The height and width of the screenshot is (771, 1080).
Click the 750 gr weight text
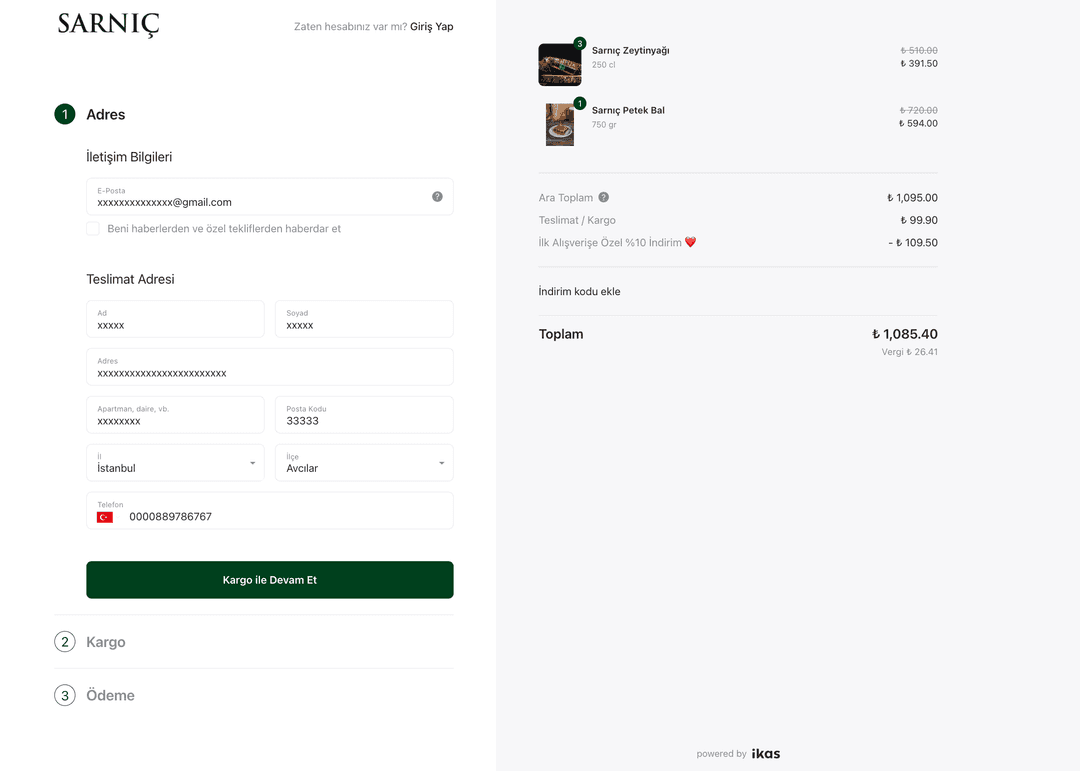pyautogui.click(x=604, y=125)
